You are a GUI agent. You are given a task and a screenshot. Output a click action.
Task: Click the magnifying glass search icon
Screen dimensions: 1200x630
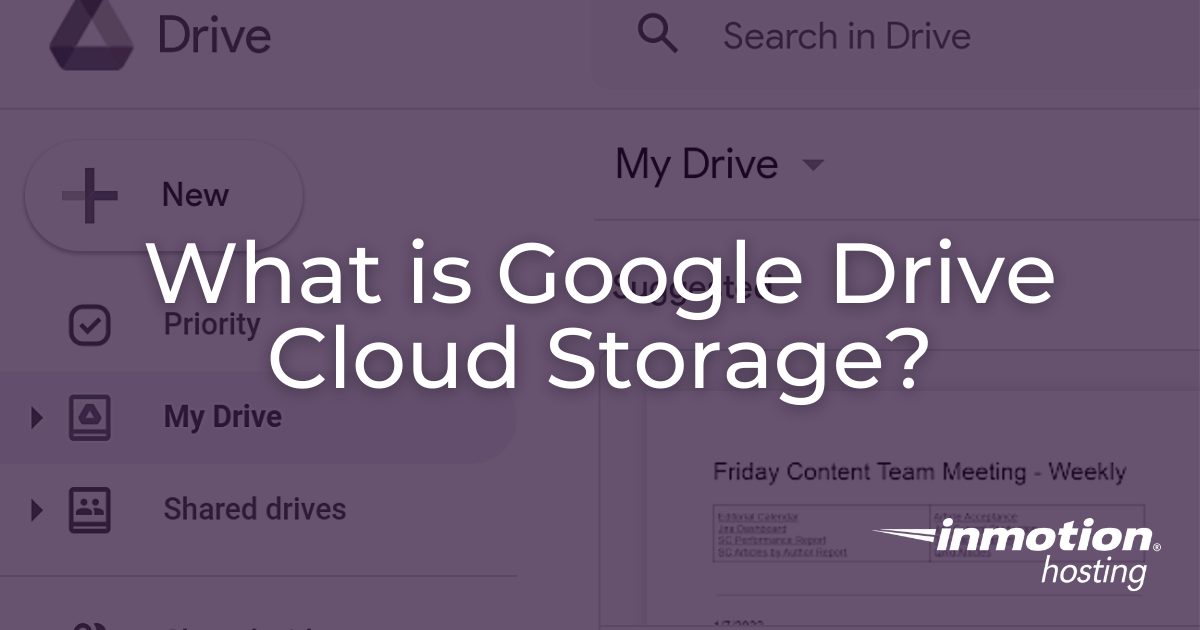tap(658, 34)
